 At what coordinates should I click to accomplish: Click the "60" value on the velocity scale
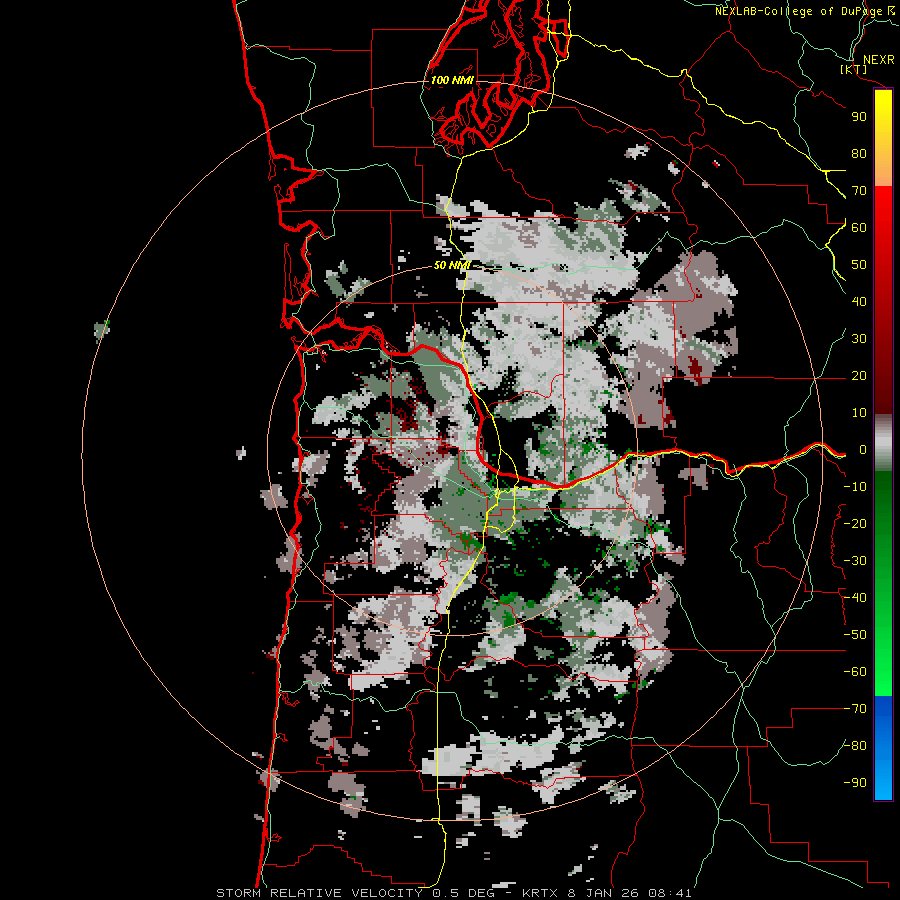click(859, 227)
